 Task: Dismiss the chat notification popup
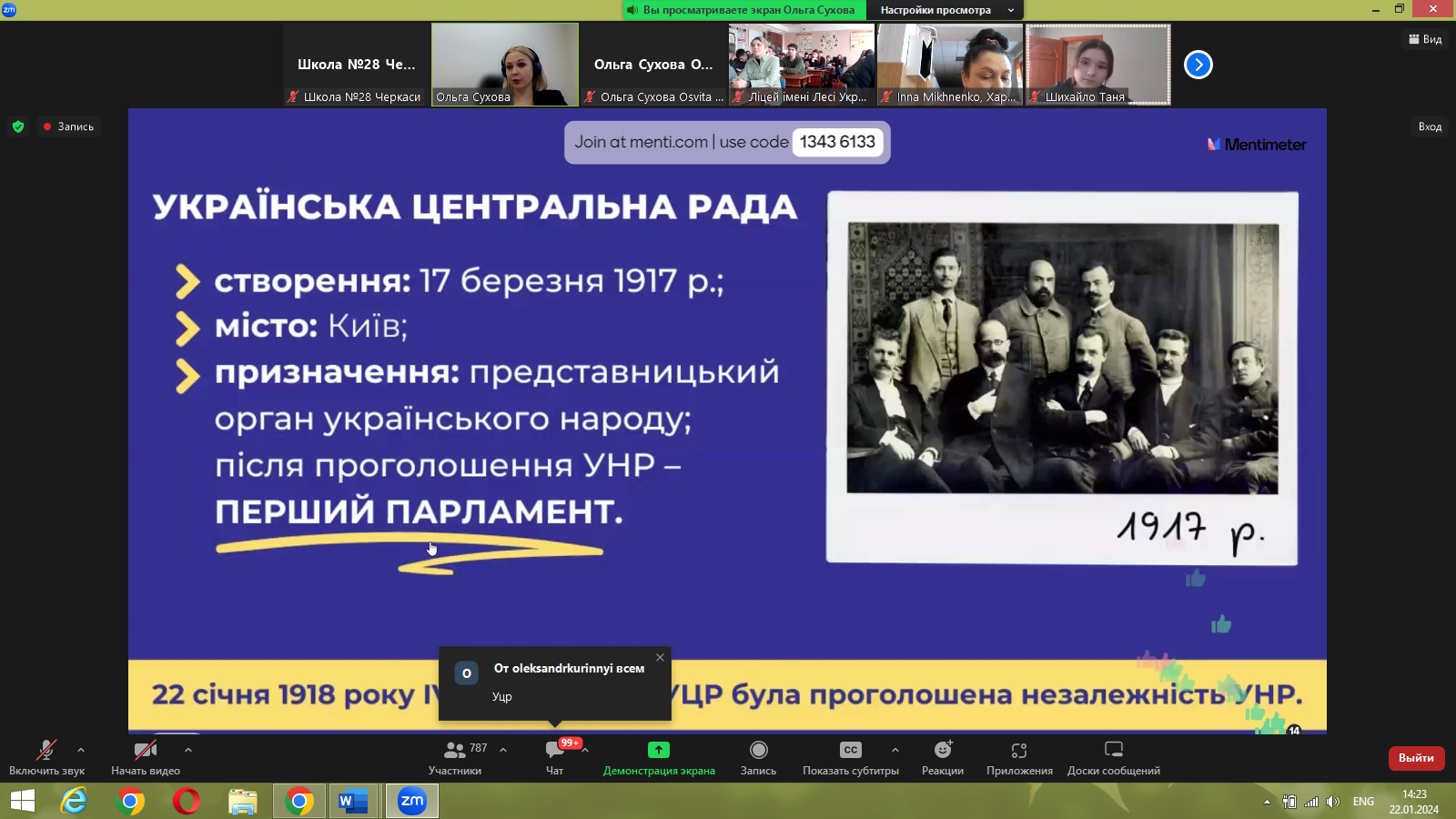point(660,657)
